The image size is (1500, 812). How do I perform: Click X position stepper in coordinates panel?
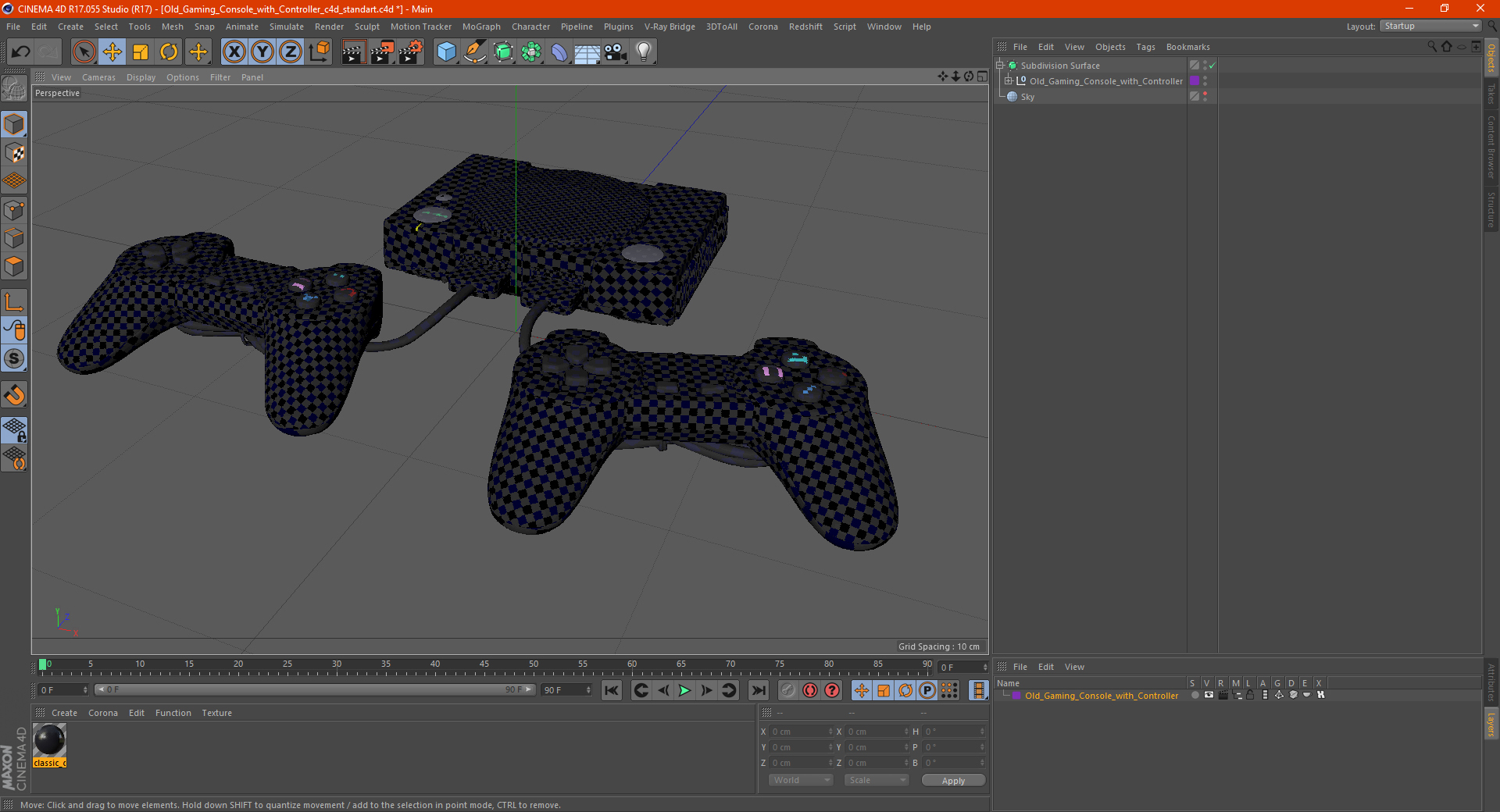point(830,732)
